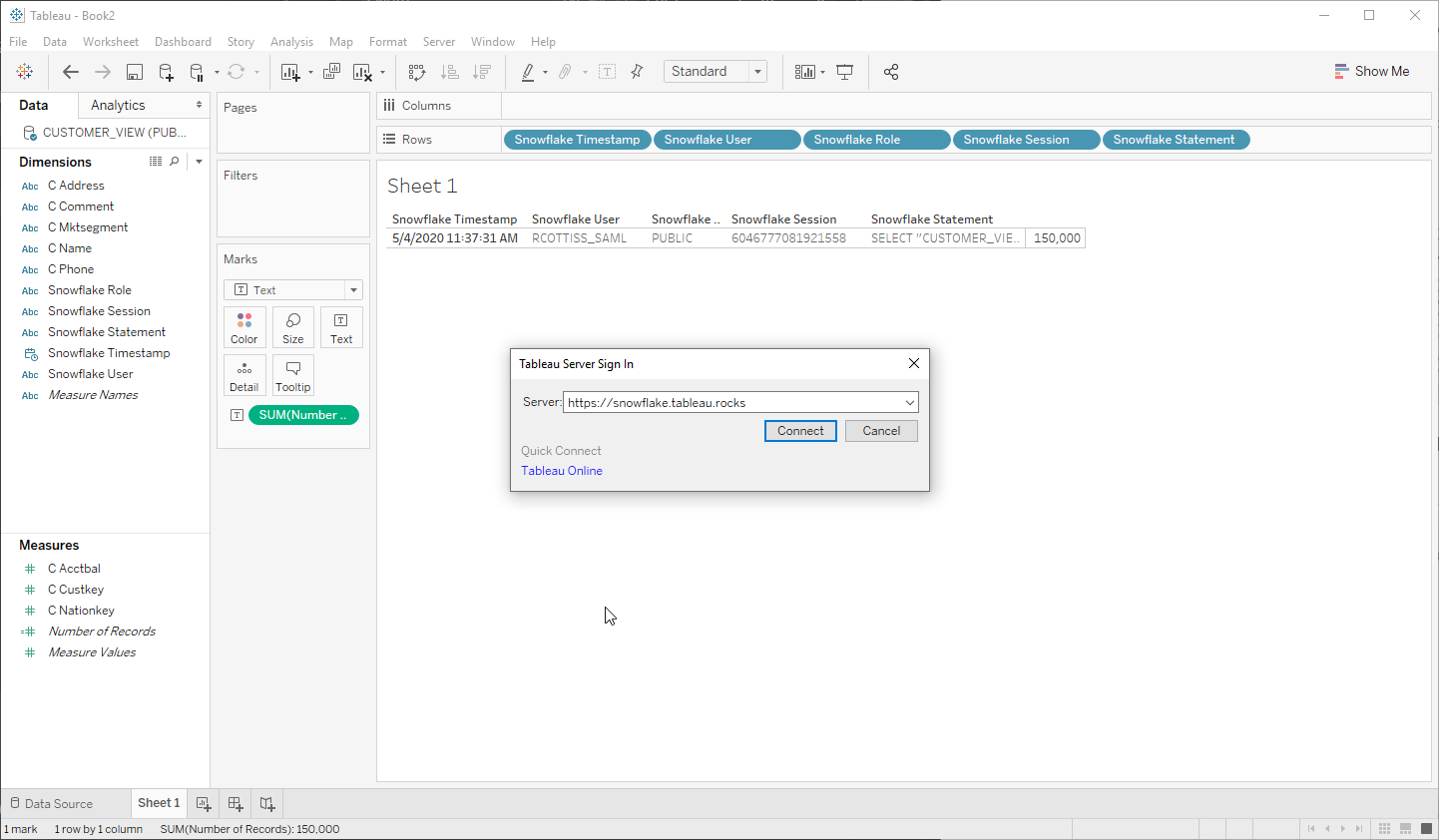Viewport: 1439px width, 840px height.
Task: Click the CUSTOMER_VIEW data source entry
Action: pyautogui.click(x=105, y=133)
